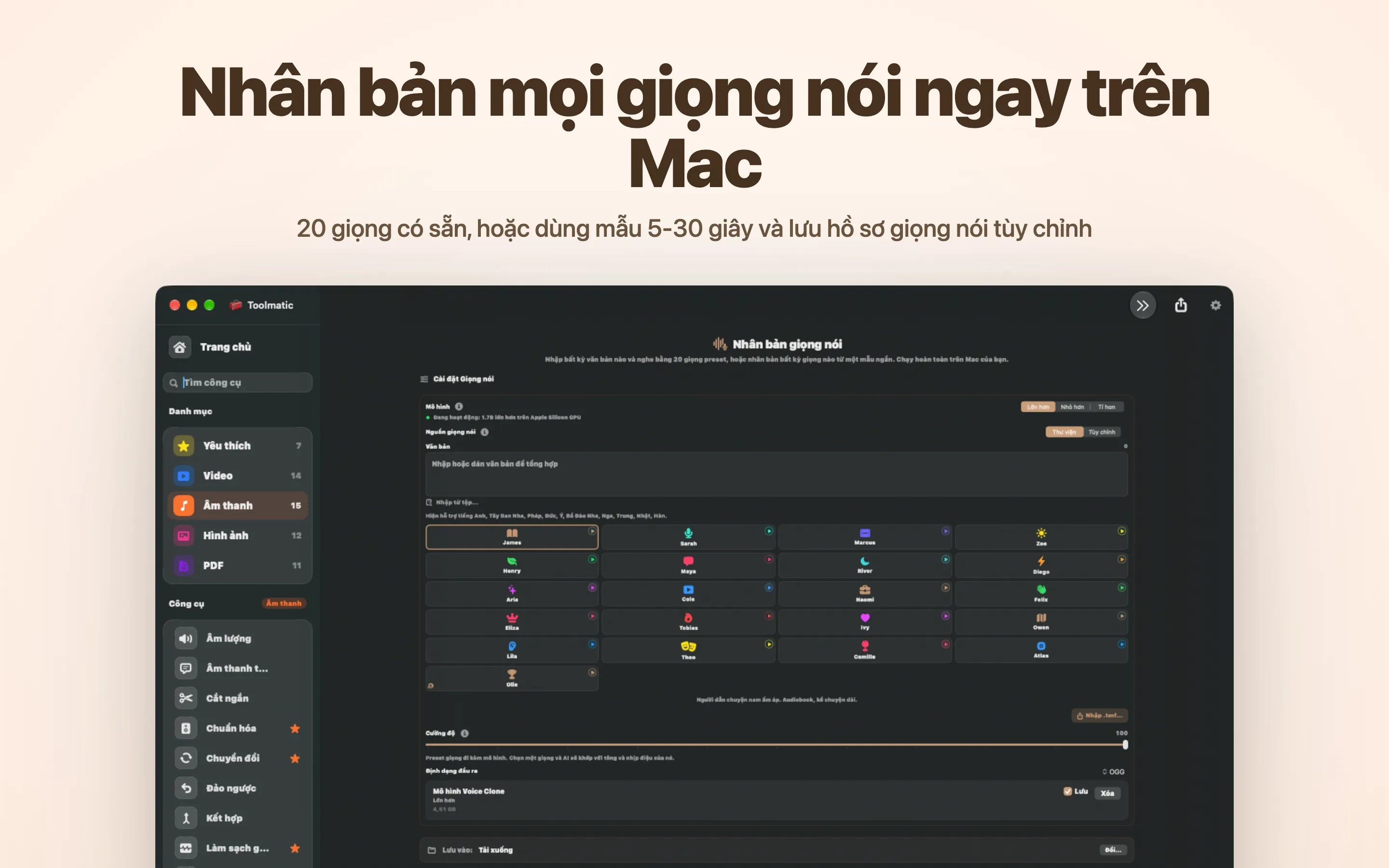Open the Yêu thích category
1389x868 pixels.
click(x=237, y=446)
